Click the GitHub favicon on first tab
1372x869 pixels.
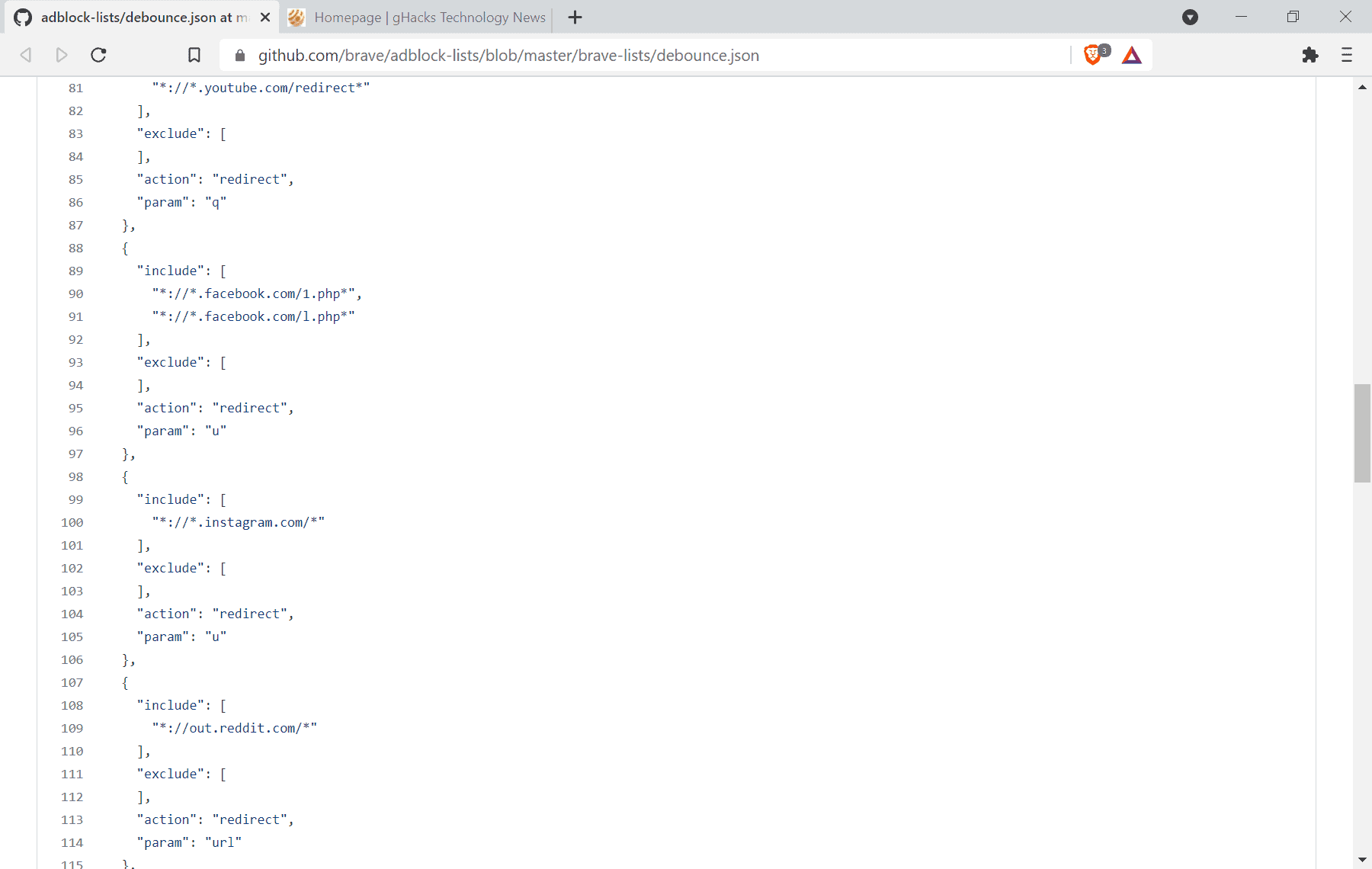tap(23, 17)
